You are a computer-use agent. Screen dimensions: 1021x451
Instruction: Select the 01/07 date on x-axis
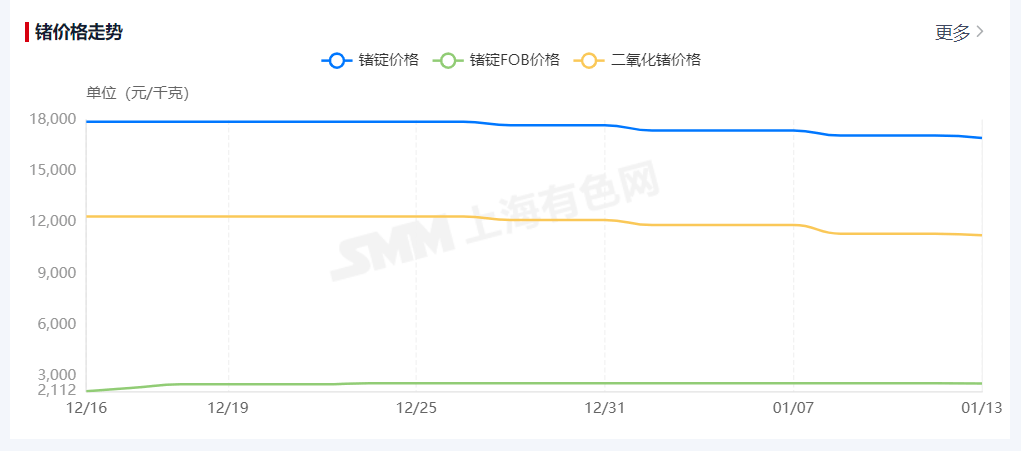pyautogui.click(x=793, y=407)
